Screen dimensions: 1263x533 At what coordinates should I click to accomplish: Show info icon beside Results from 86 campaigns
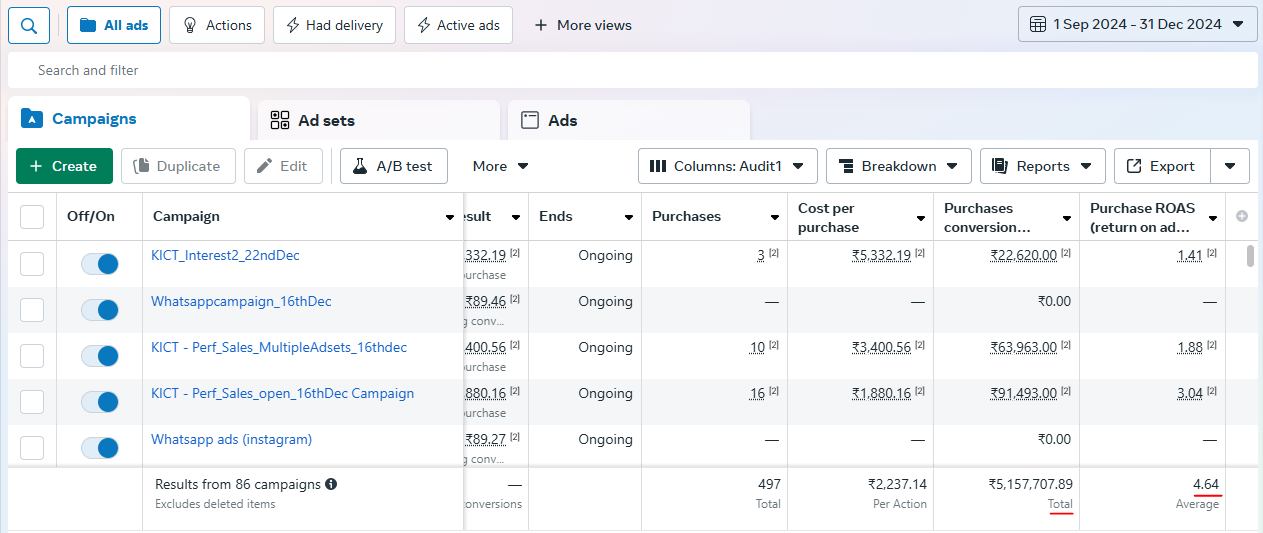click(x=331, y=484)
